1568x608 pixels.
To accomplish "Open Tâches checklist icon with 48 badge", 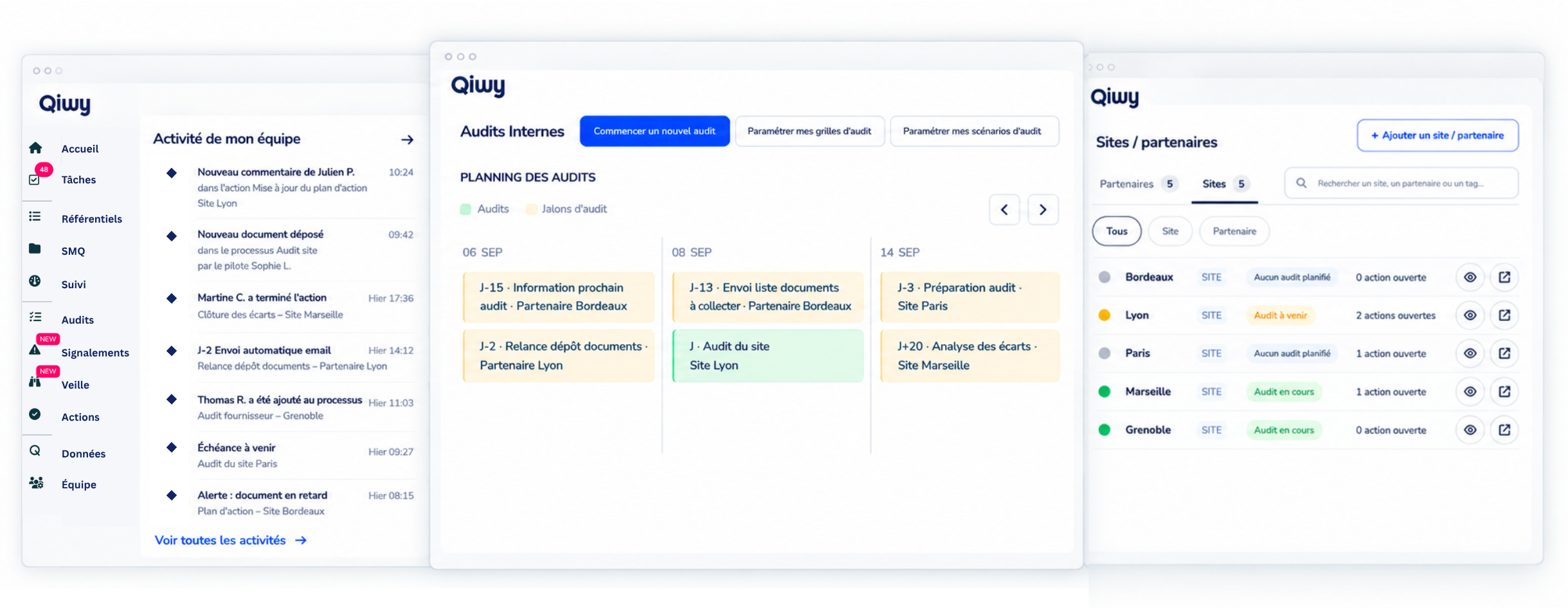I will [x=35, y=178].
